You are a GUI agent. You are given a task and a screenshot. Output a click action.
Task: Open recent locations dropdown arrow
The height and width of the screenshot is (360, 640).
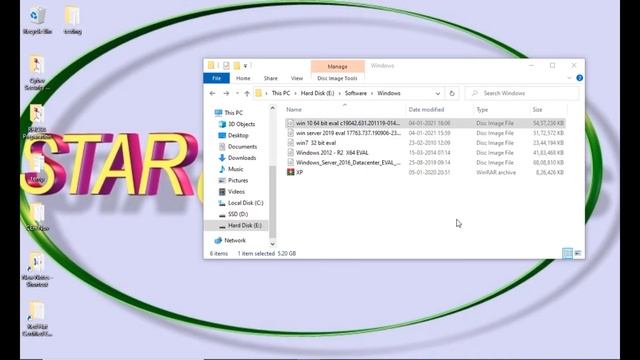[237, 93]
